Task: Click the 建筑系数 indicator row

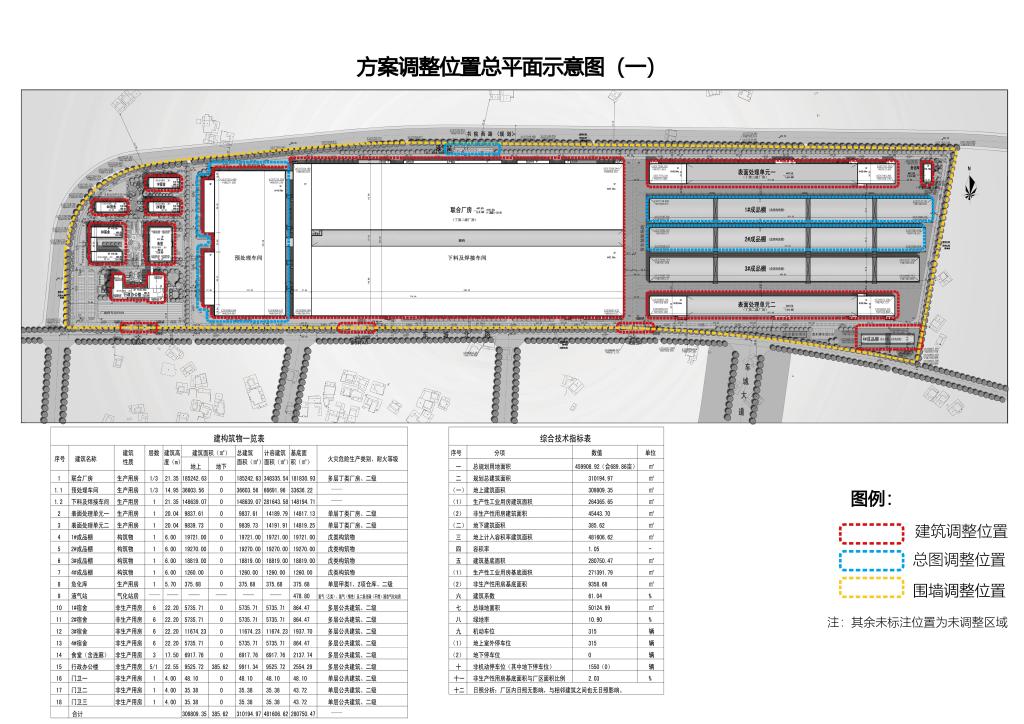Action: [x=556, y=596]
